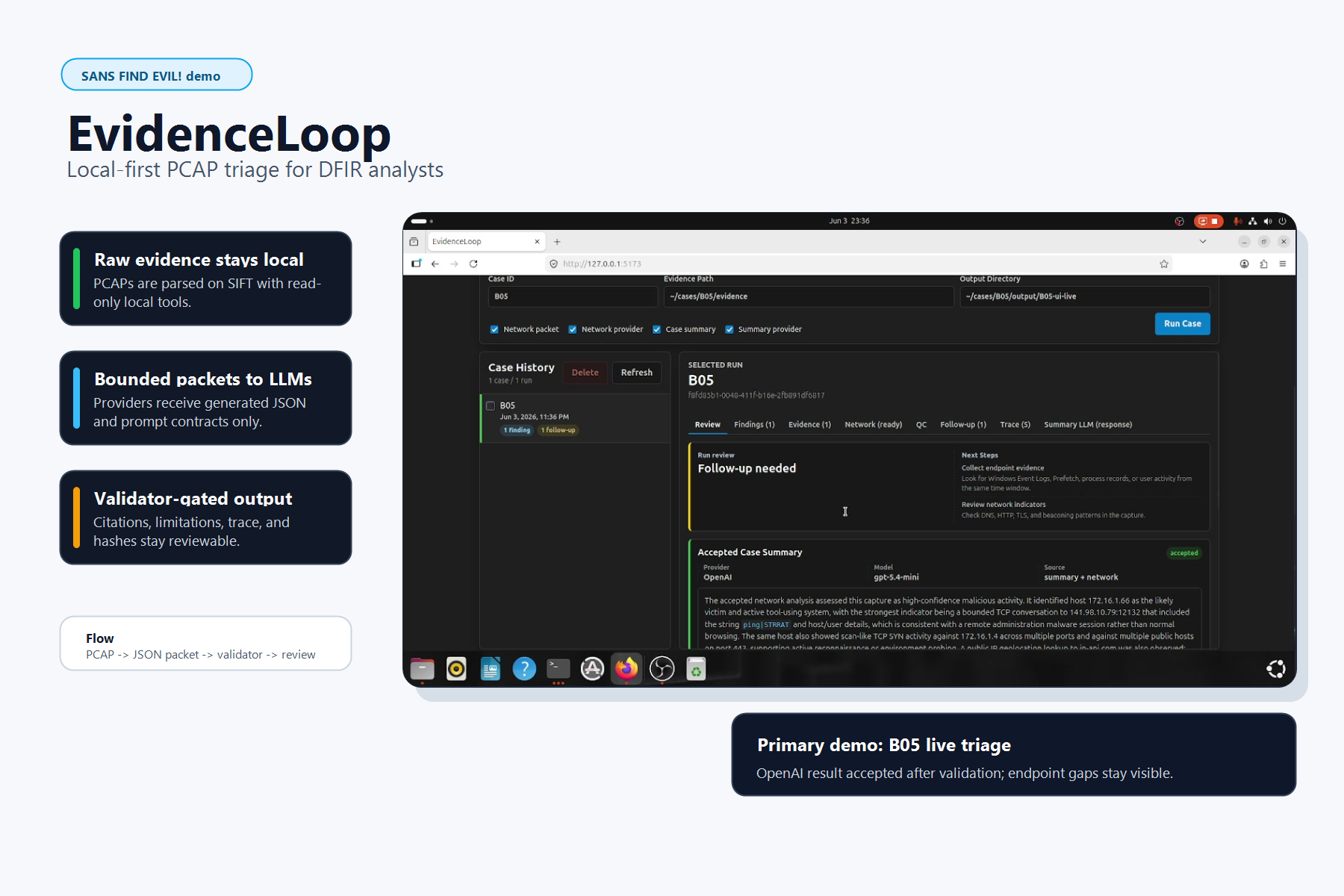Open the Files app in the dock
The height and width of the screenshot is (896, 1344).
click(422, 669)
